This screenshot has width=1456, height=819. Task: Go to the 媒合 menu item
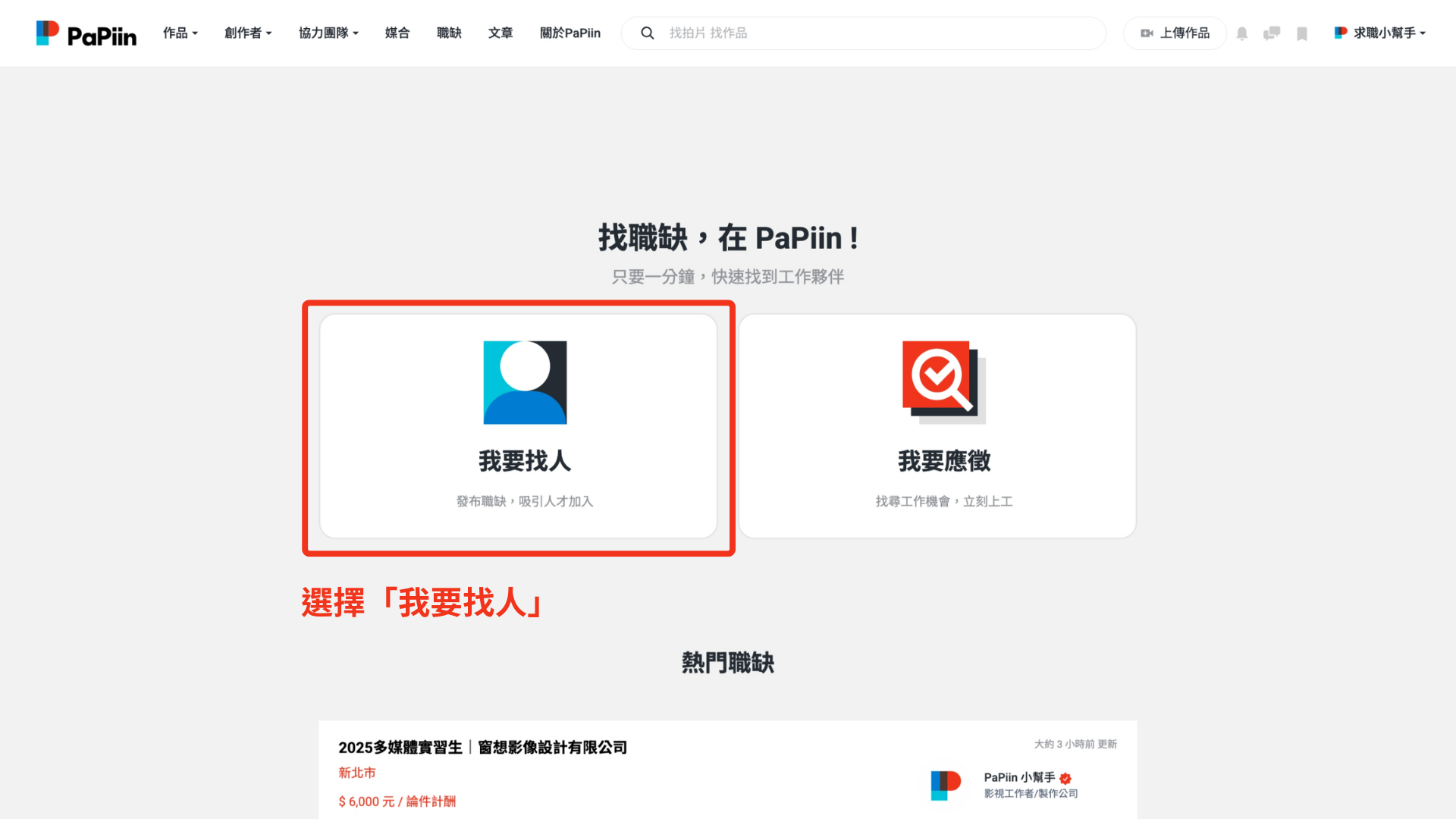[x=397, y=33]
